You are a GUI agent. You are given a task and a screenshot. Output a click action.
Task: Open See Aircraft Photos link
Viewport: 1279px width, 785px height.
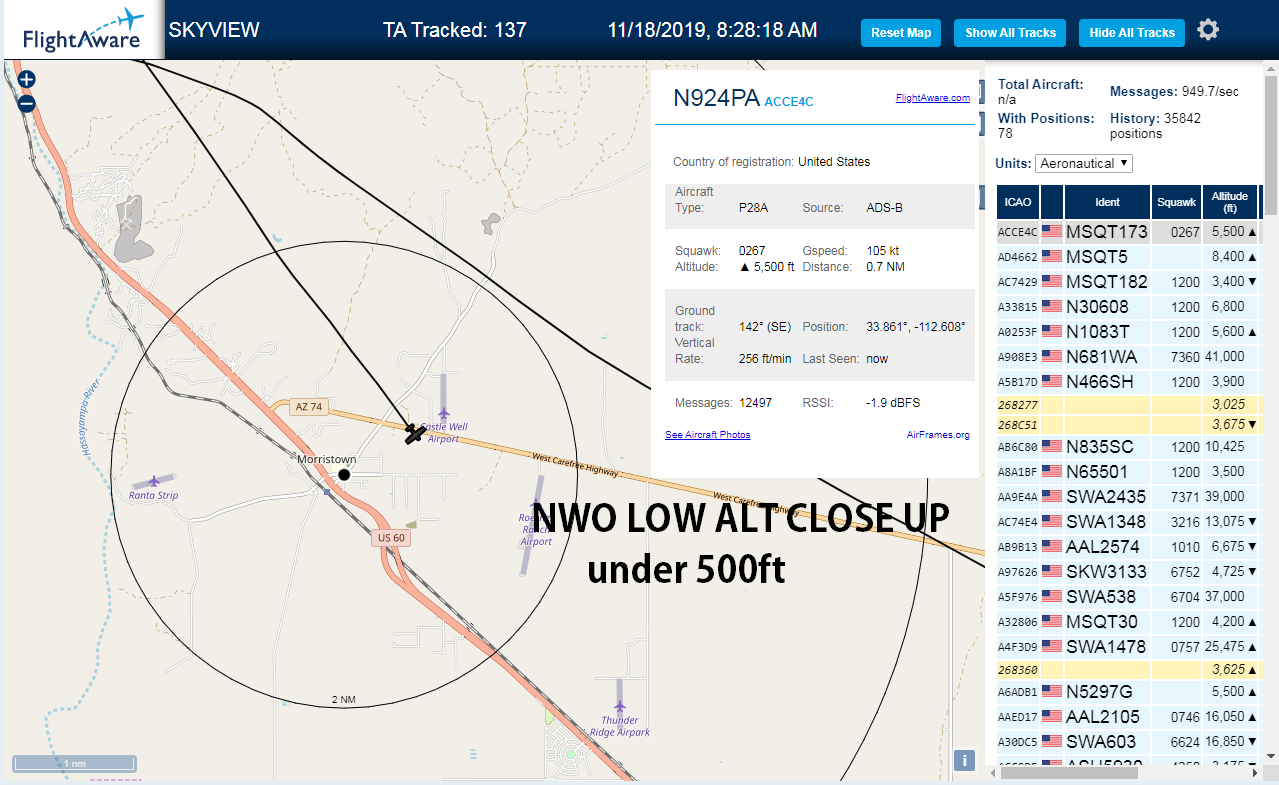click(x=707, y=435)
